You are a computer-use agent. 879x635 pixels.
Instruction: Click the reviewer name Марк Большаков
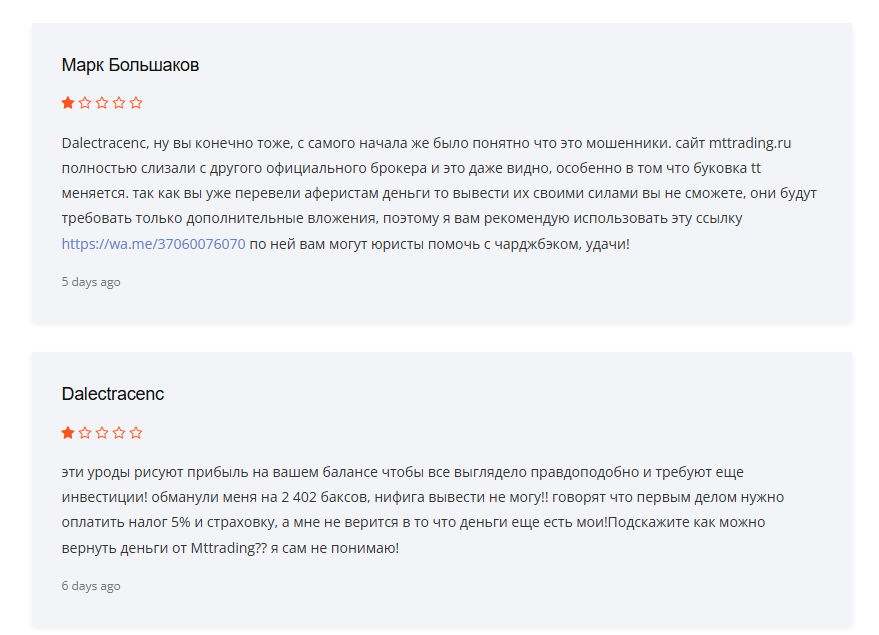click(x=130, y=65)
